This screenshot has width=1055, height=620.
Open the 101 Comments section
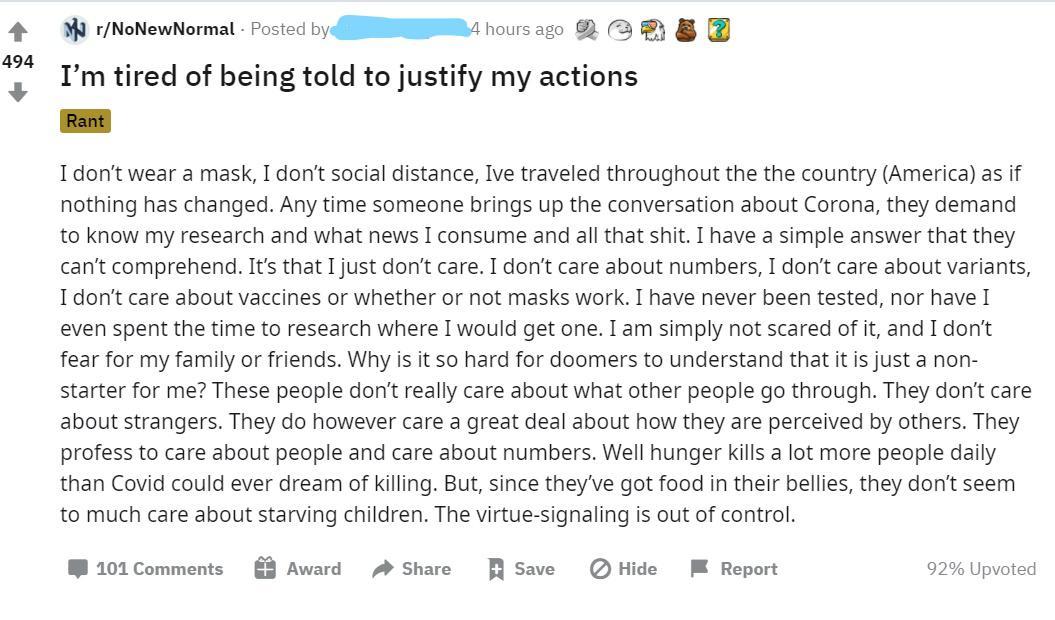146,569
